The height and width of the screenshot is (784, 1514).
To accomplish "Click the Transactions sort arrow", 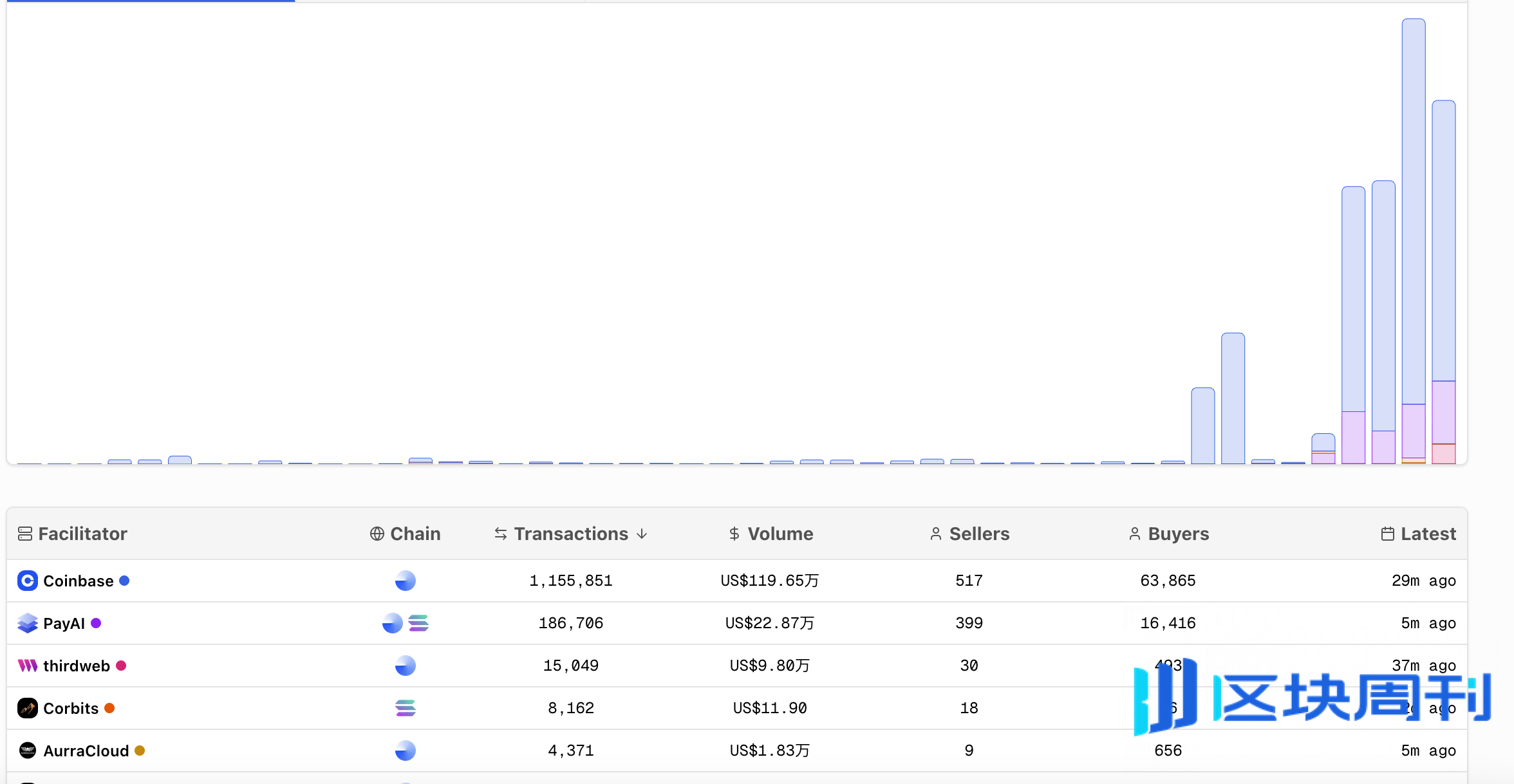I will coord(642,534).
